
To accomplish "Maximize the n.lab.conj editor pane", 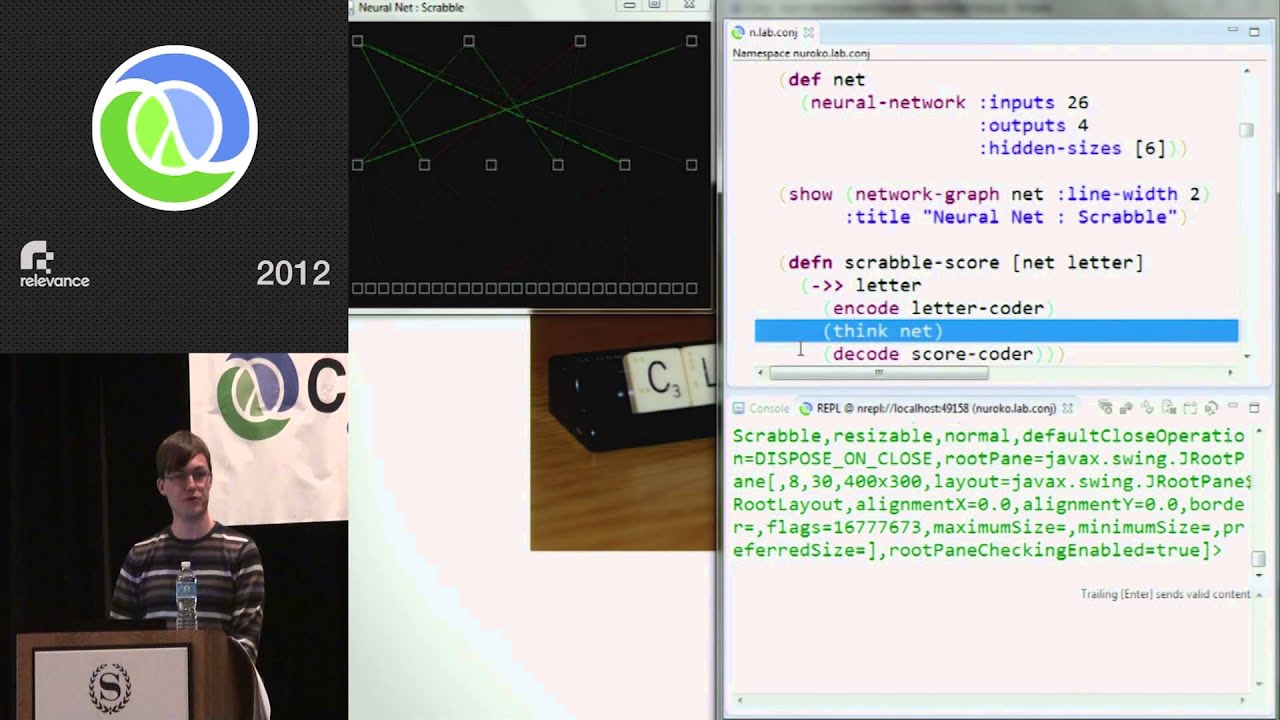I will [1255, 31].
